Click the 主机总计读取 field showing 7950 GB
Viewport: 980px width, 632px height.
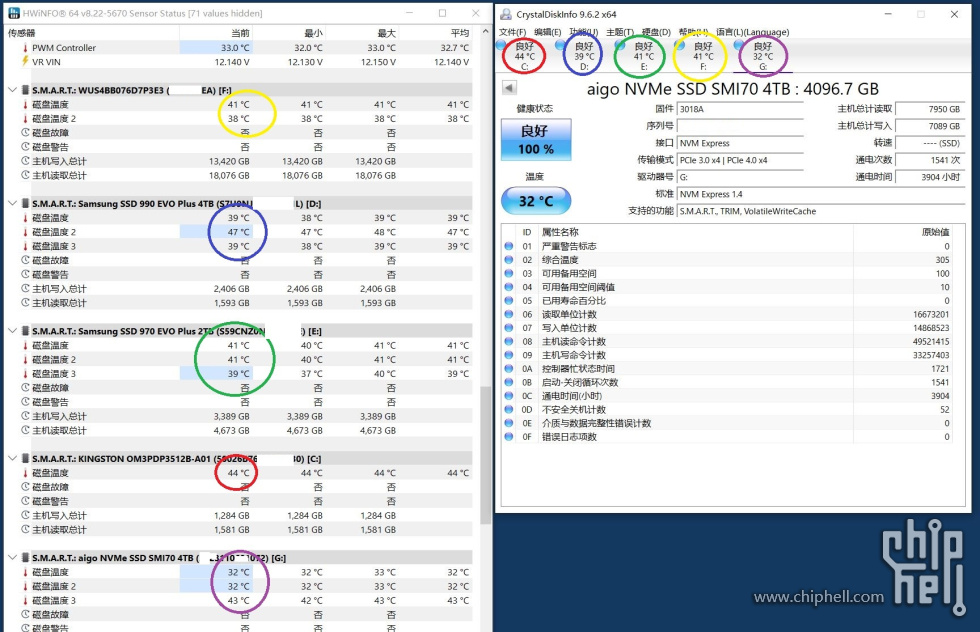point(929,109)
